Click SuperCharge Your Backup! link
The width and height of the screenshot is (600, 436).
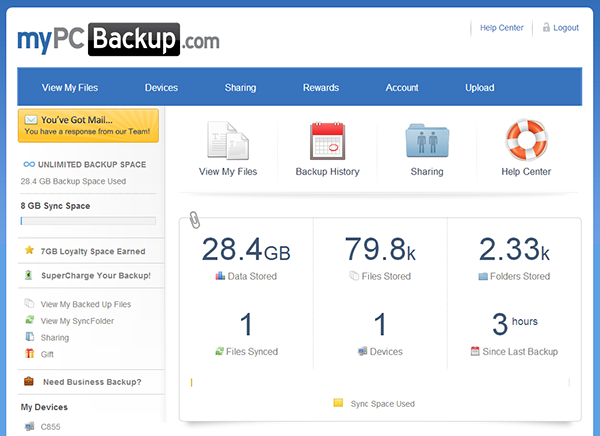point(96,276)
